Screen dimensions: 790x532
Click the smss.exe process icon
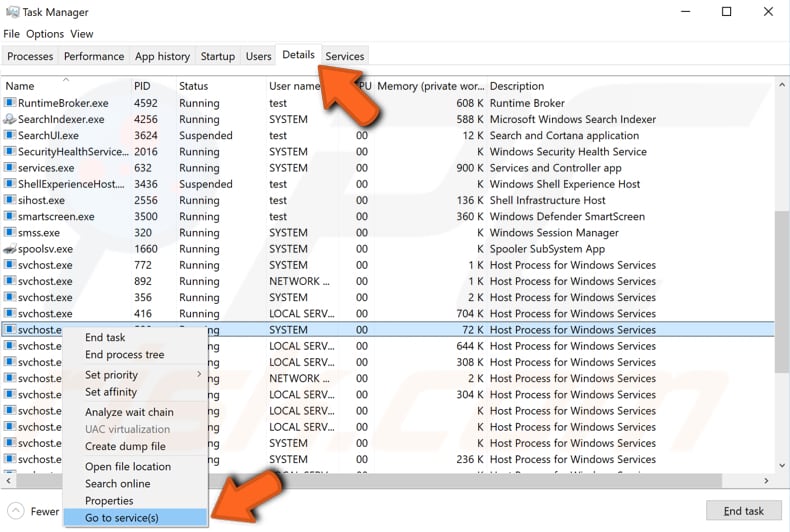(10, 232)
